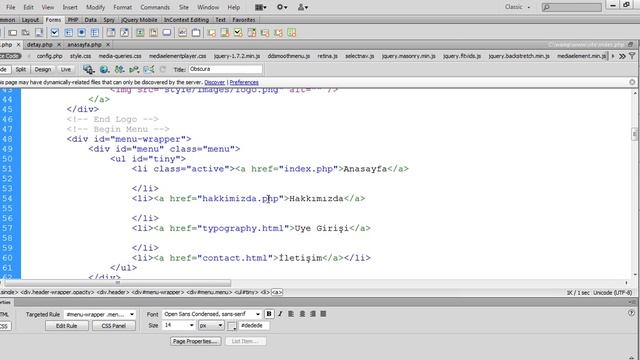Insert a Select list/menu element

pos(111,33)
